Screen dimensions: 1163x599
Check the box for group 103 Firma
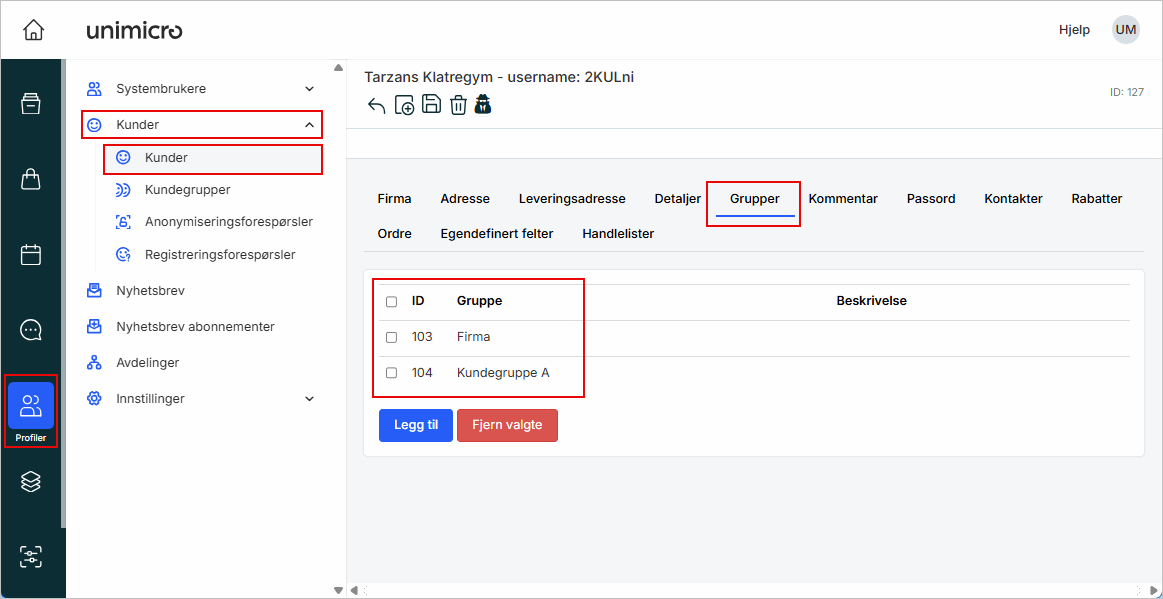[x=392, y=337]
